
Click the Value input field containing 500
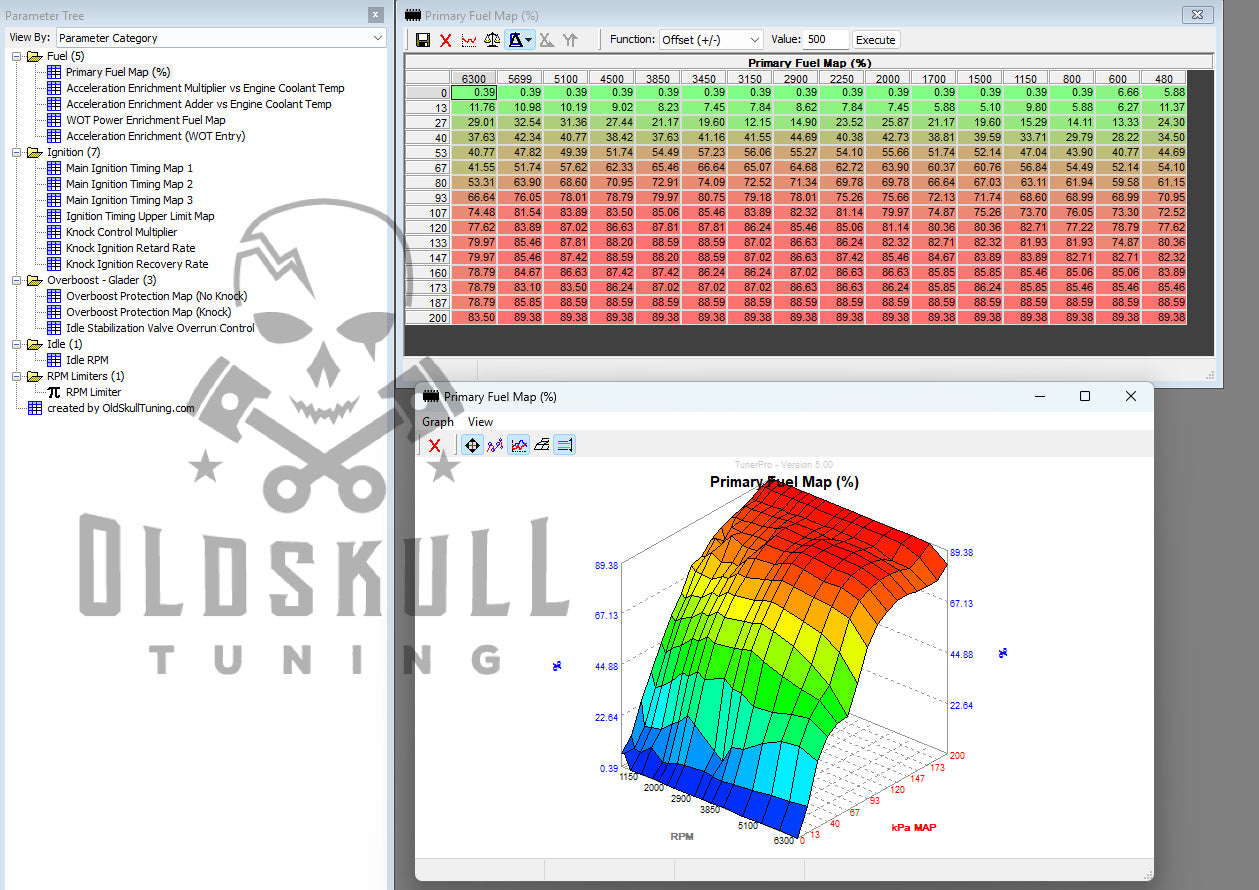tap(824, 40)
